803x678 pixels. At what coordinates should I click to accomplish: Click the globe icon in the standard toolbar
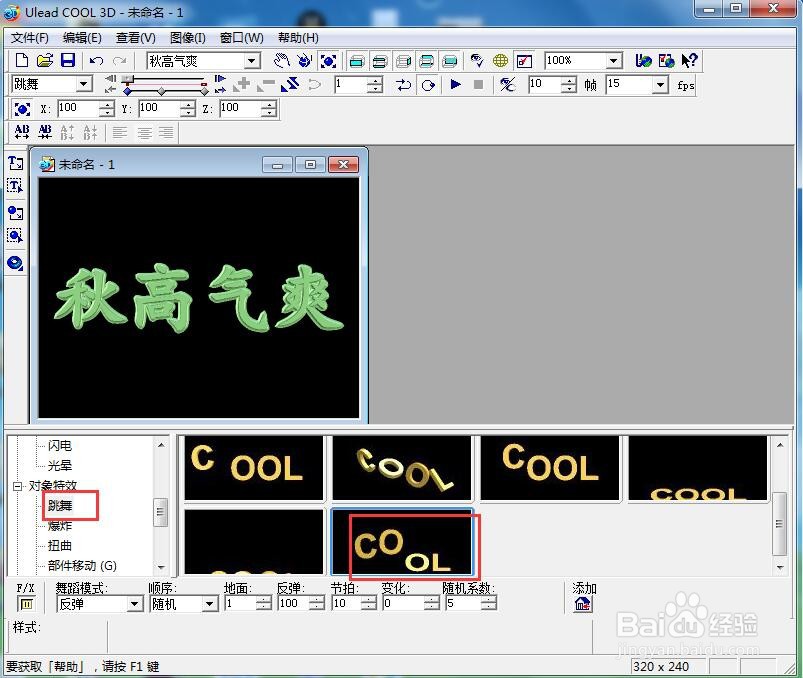click(500, 61)
